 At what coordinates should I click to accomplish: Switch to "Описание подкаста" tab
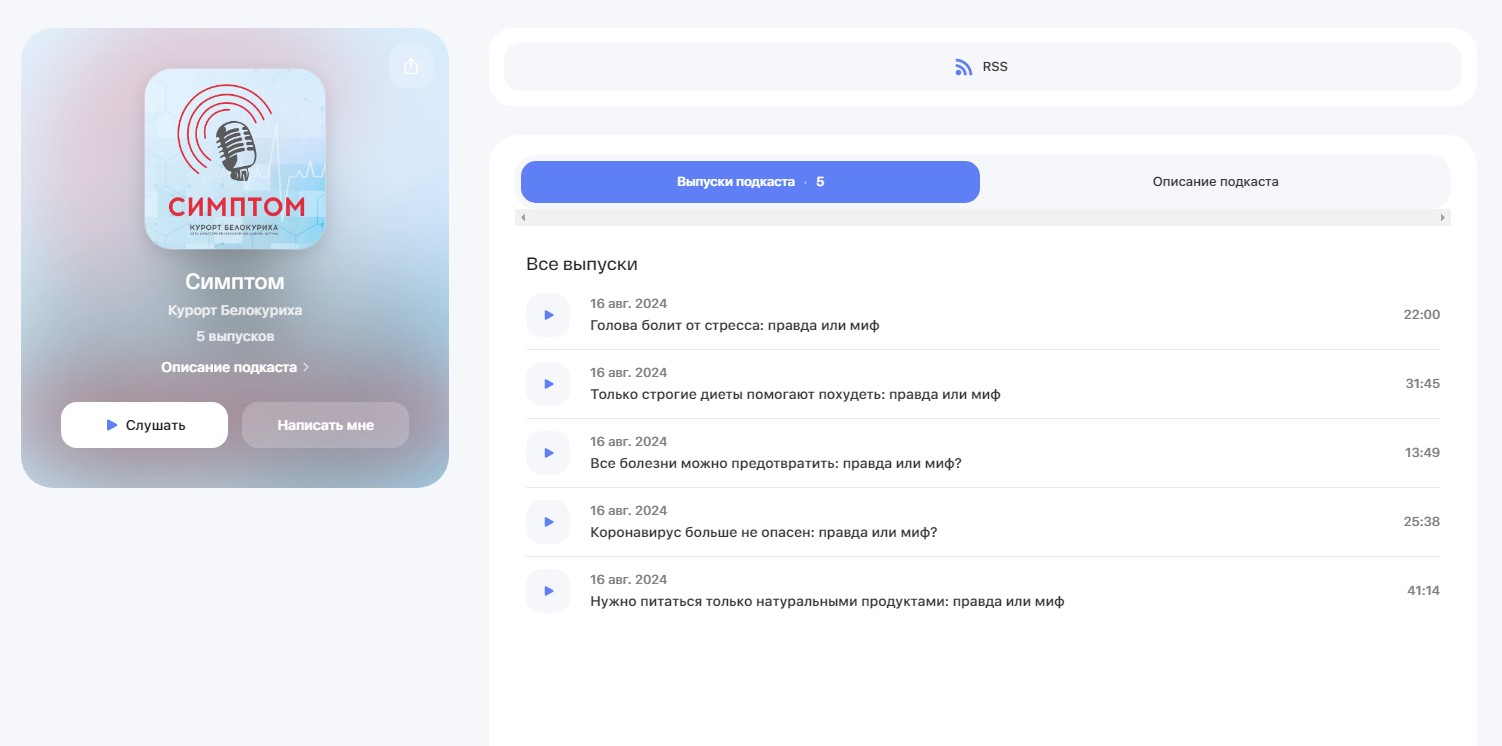[1215, 182]
